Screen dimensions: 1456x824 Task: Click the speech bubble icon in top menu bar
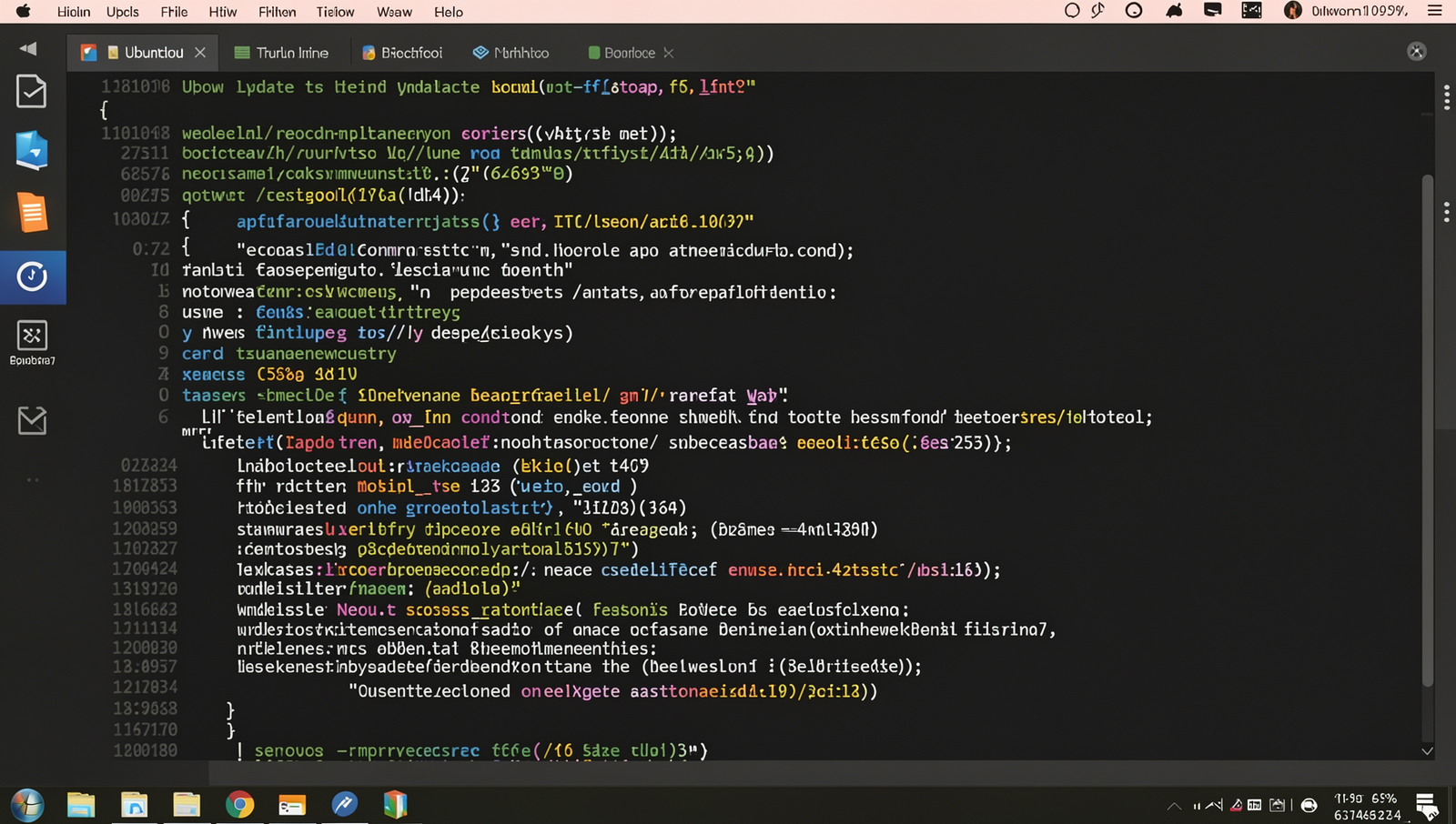point(1212,11)
